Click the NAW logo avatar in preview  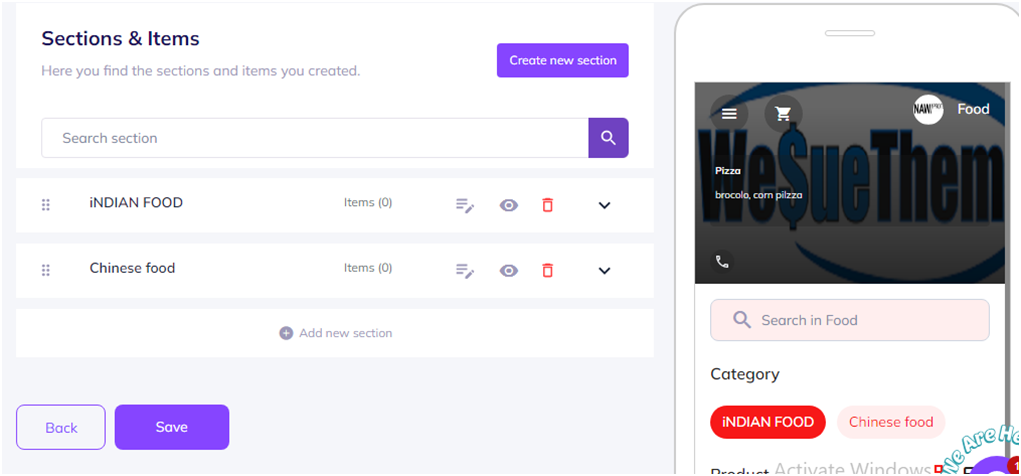pyautogui.click(x=928, y=109)
